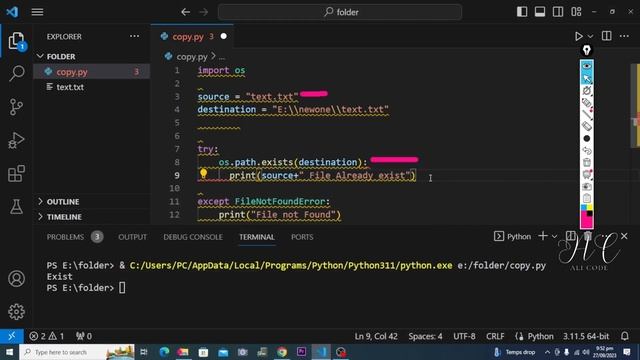Click Spaces: 4 indentation setting
The image size is (640, 360).
click(425, 336)
